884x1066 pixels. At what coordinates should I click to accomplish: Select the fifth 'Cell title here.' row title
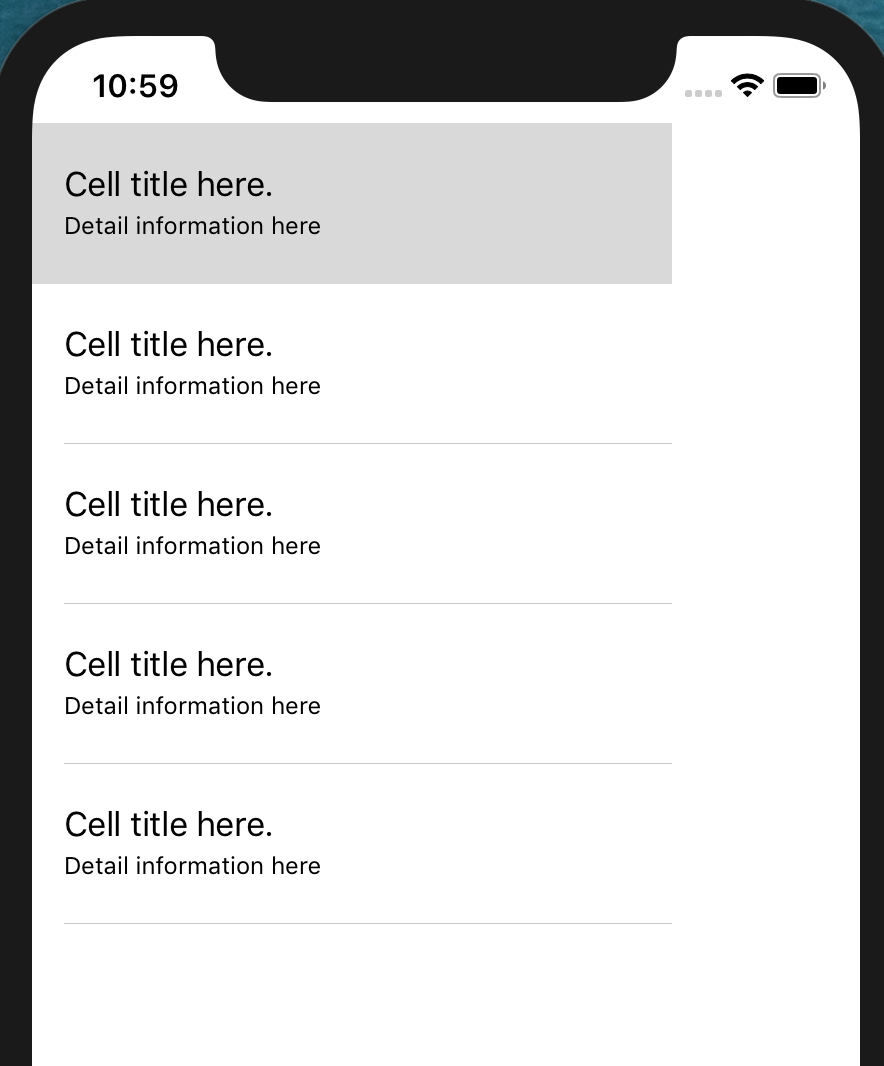point(169,825)
